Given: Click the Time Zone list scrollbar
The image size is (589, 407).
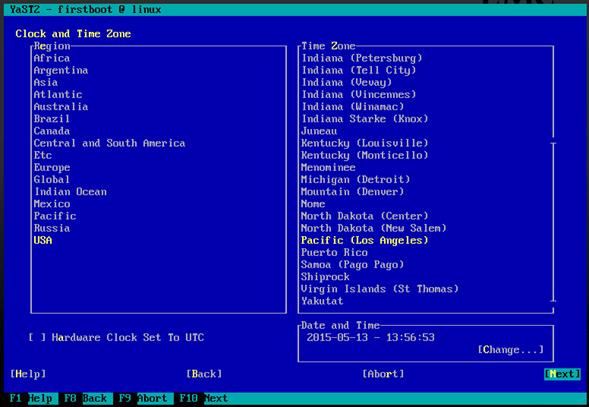Looking at the screenshot, I should click(553, 222).
